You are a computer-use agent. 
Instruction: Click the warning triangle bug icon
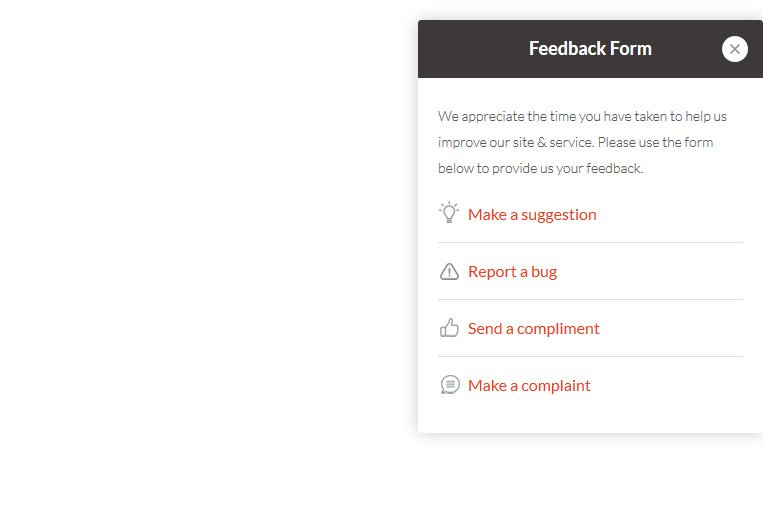[x=449, y=272]
